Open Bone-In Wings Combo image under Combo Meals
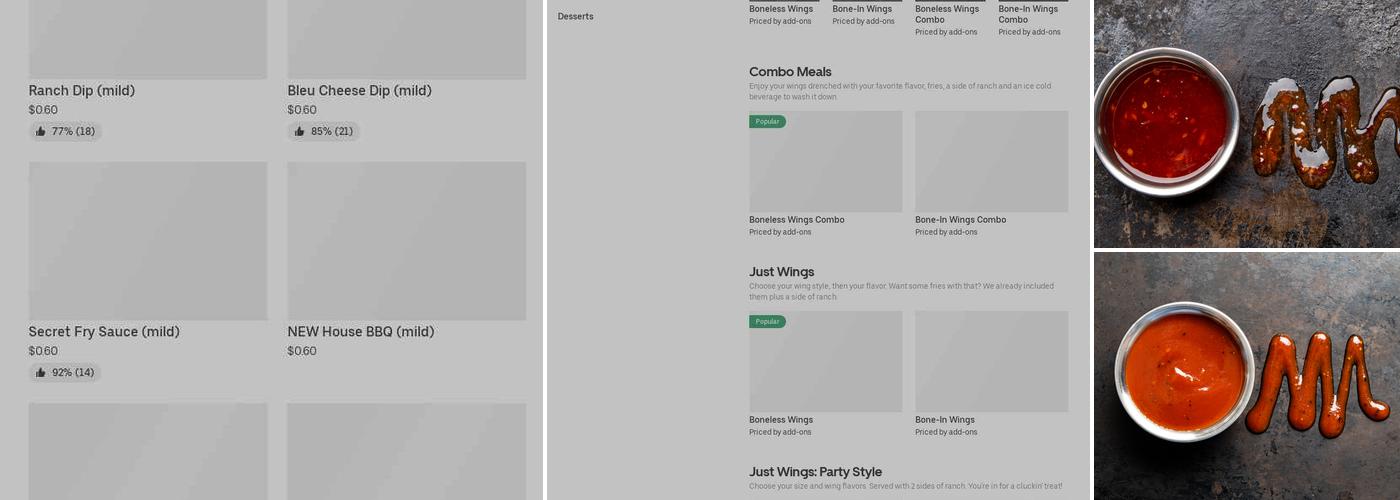 point(991,161)
